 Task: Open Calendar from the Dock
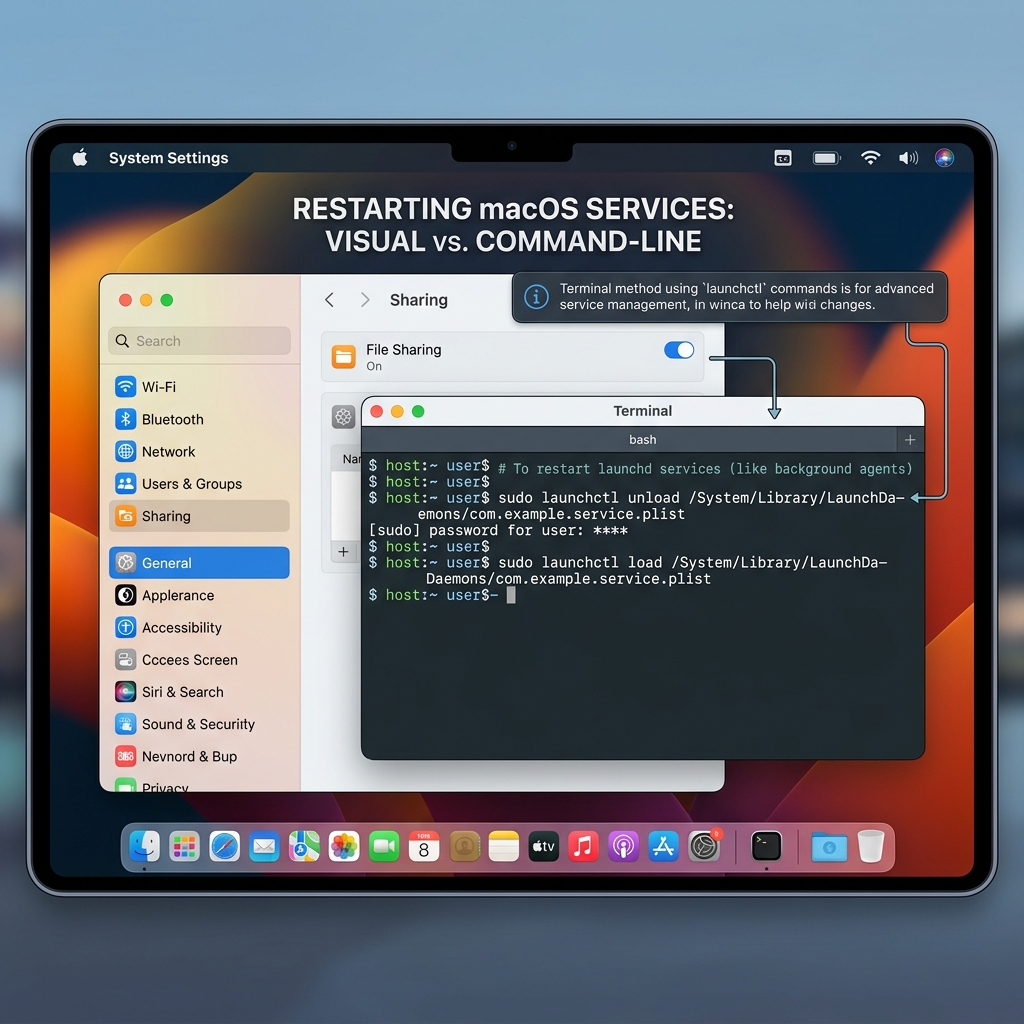[x=424, y=847]
